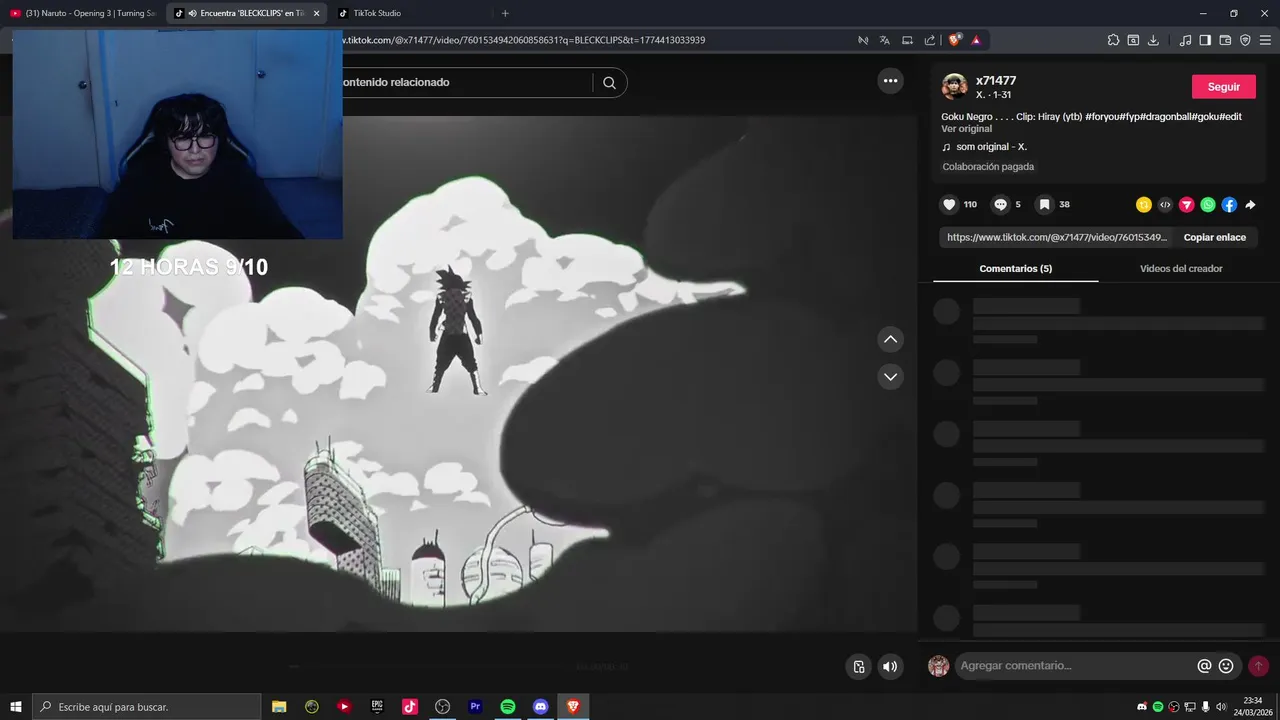Open x71477 profile avatar
Image resolution: width=1280 pixels, height=720 pixels.
(955, 87)
